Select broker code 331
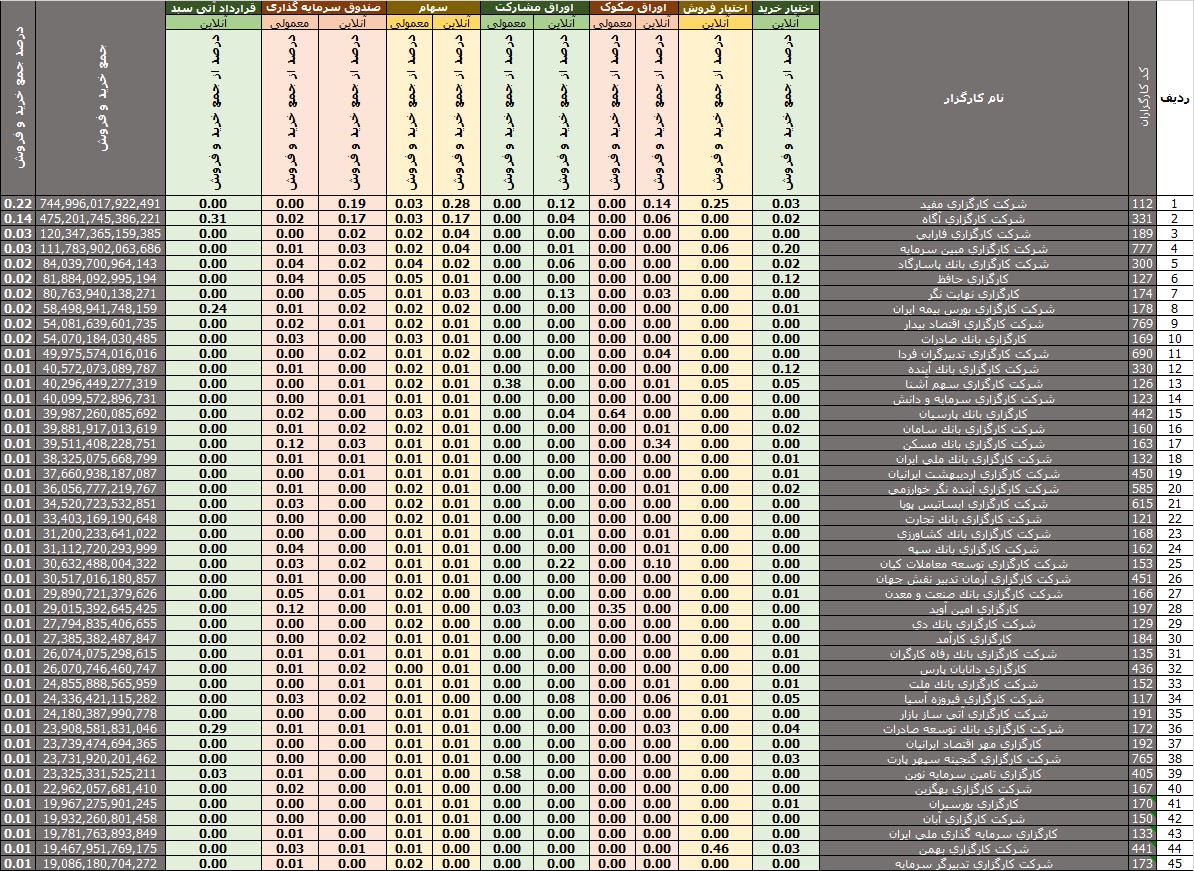This screenshot has width=1194, height=871. pyautogui.click(x=1142, y=219)
